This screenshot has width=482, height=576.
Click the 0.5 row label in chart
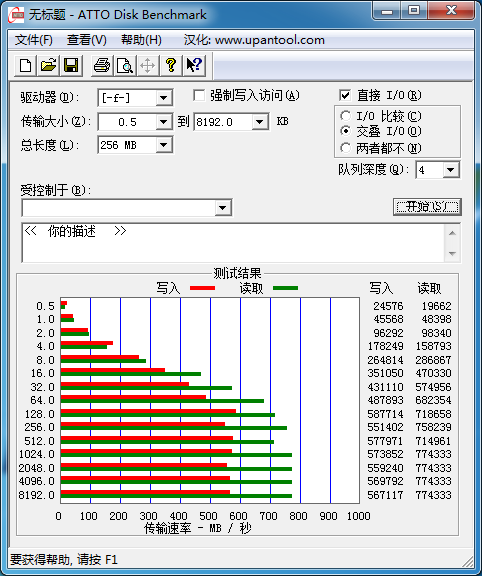tap(46, 306)
